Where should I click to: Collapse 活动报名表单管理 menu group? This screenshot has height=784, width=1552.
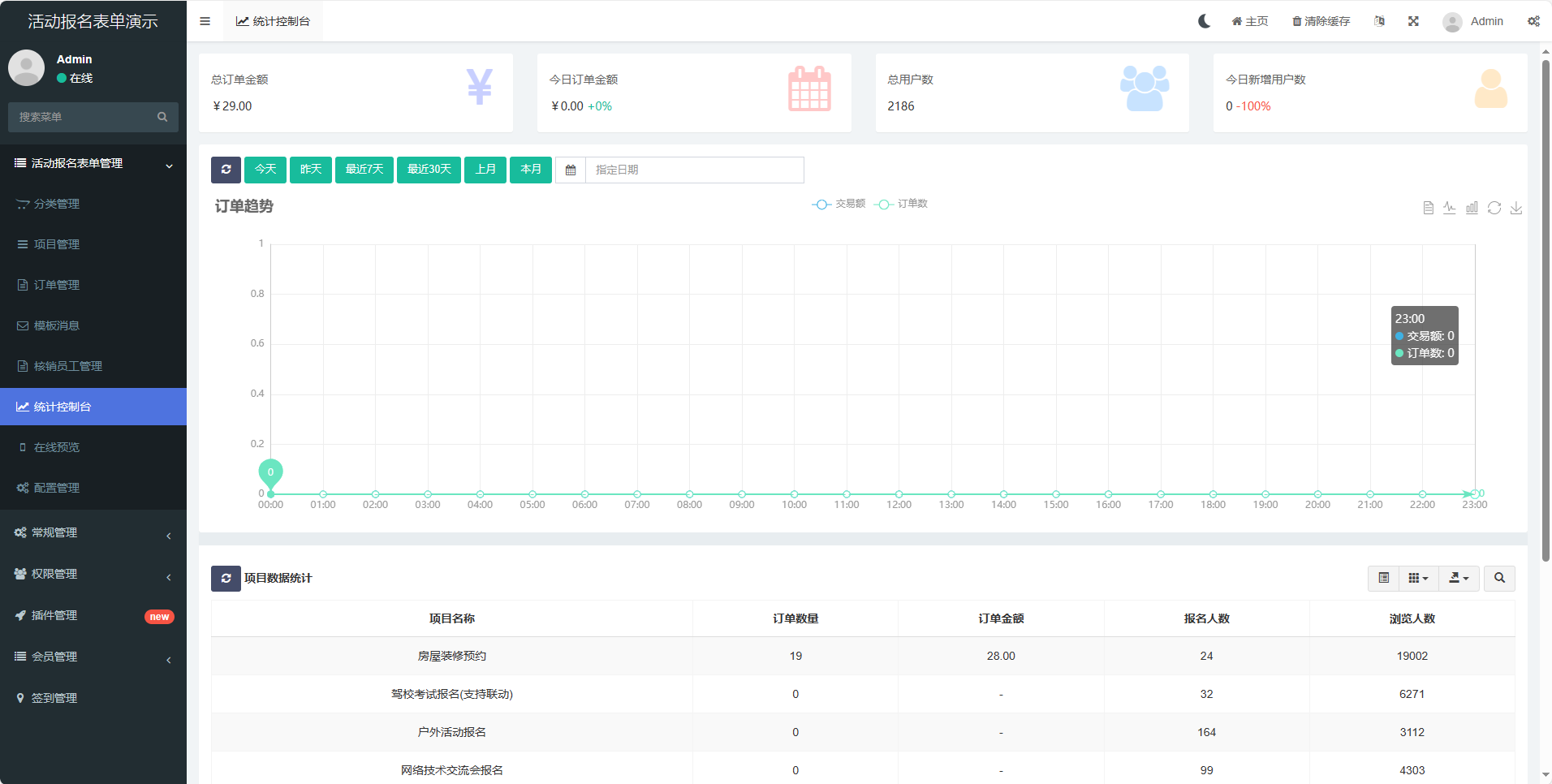point(93,163)
